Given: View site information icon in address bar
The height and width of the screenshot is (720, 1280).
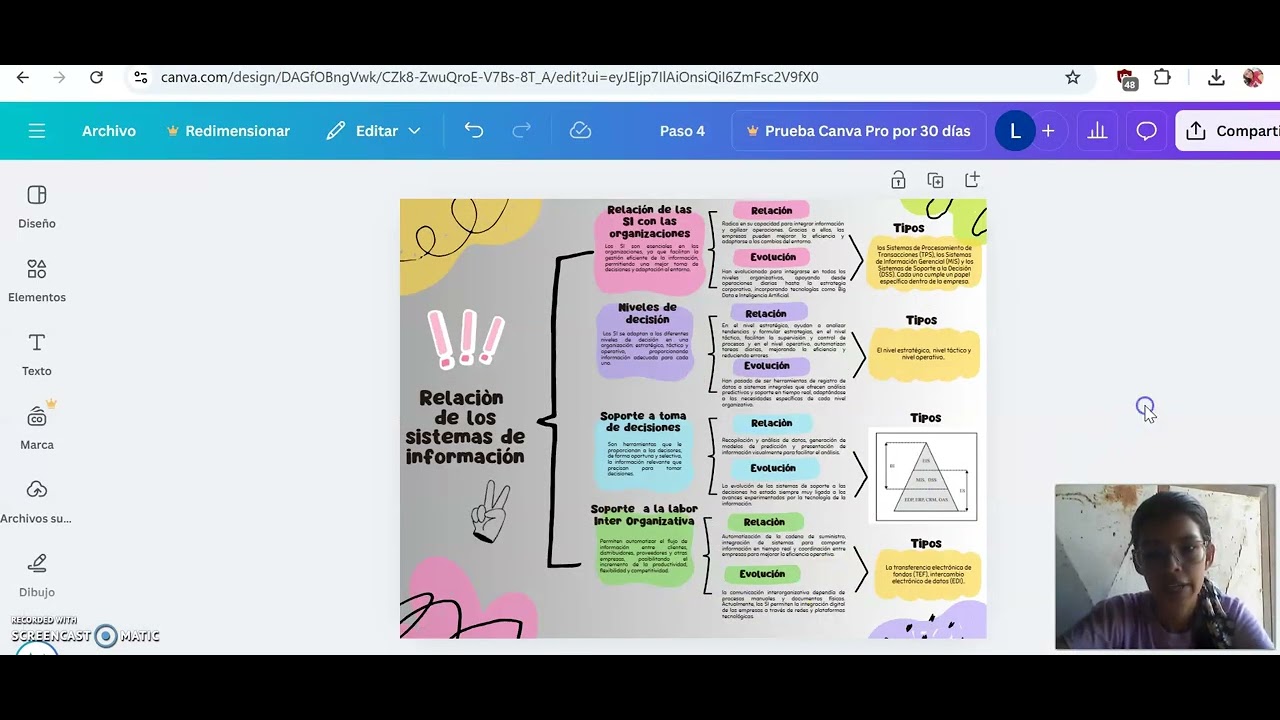Looking at the screenshot, I should (141, 77).
